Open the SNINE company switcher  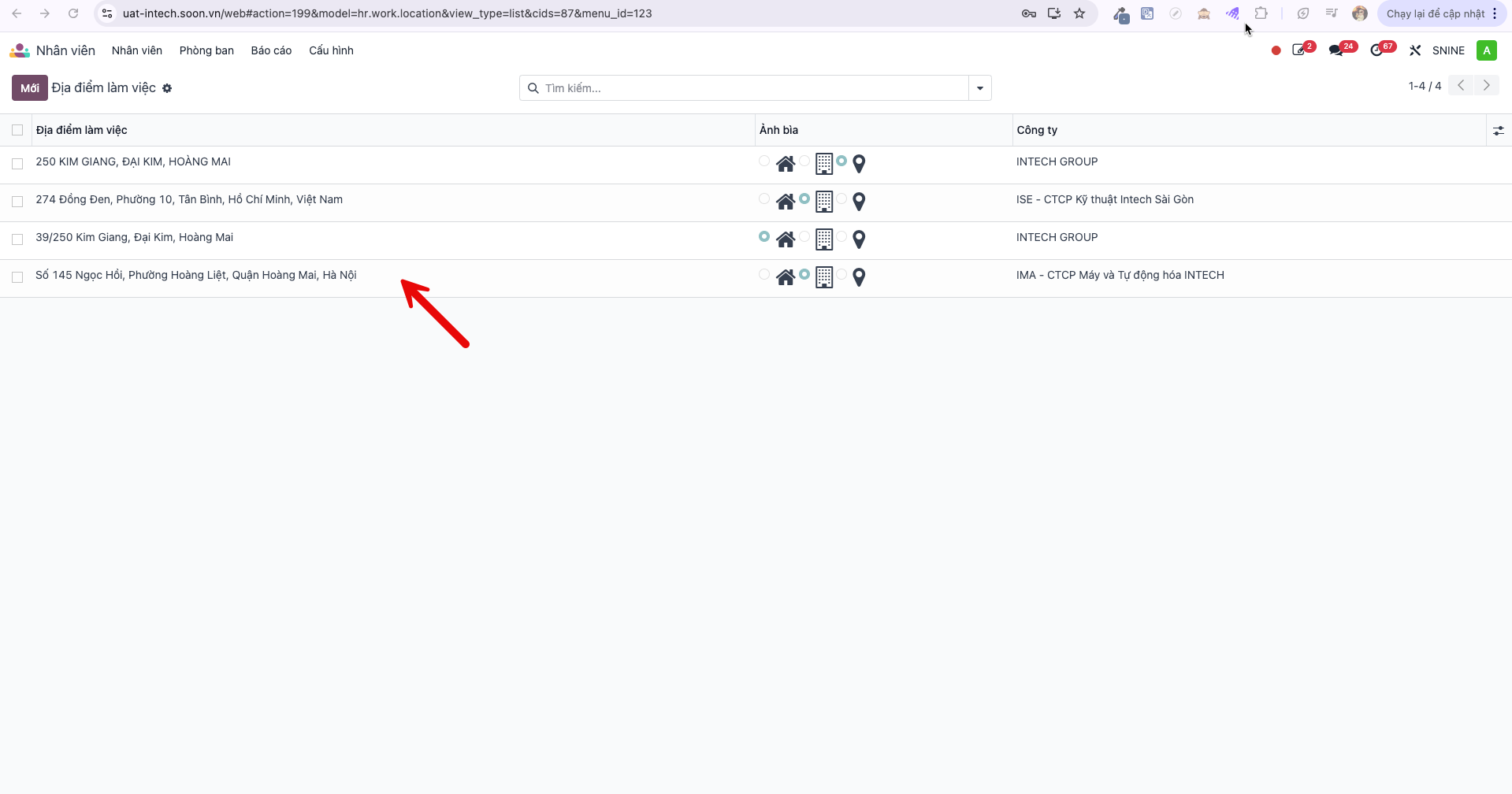tap(1448, 50)
